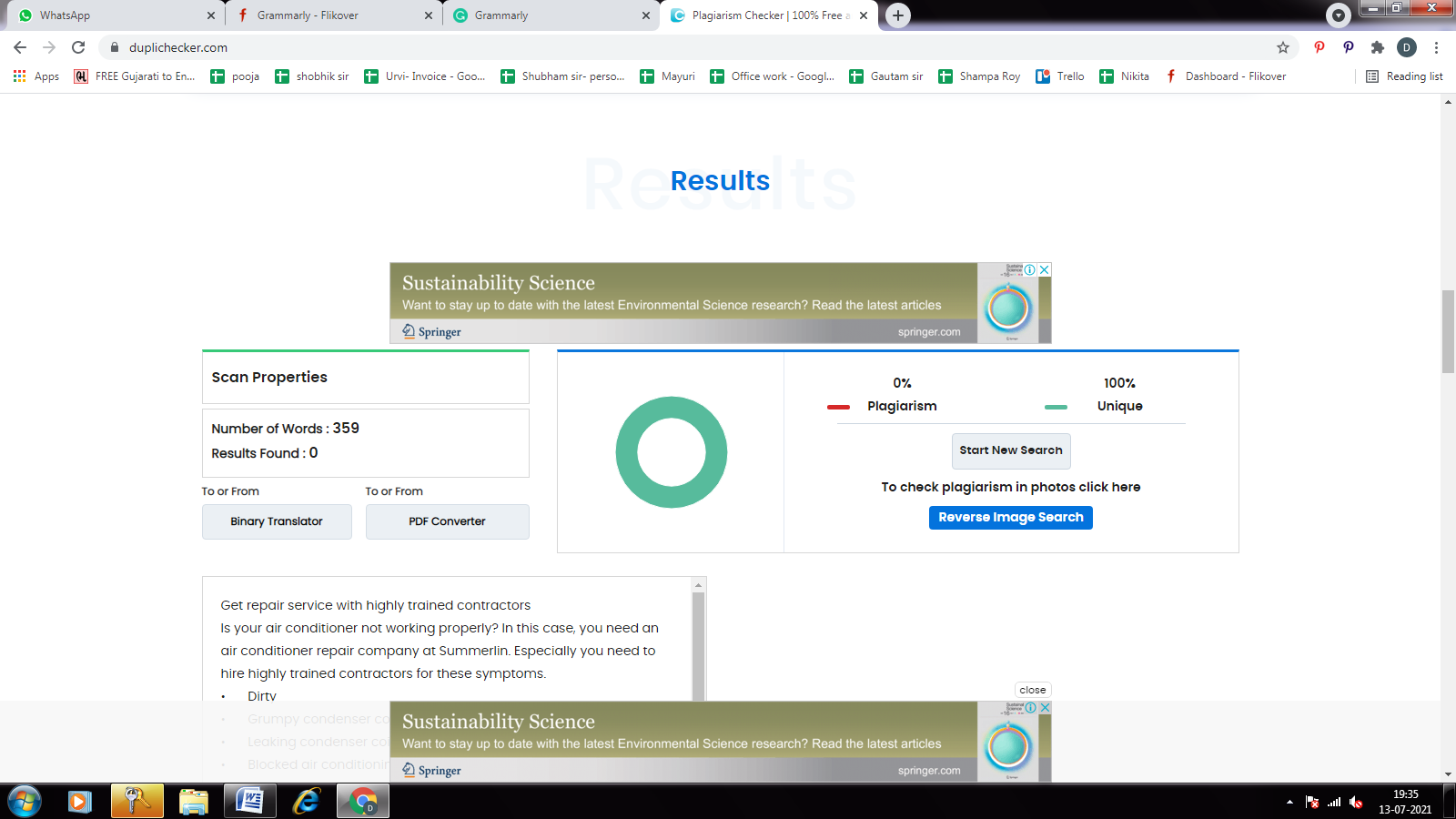Open the Binary Translator tool
Screen dimensions: 1456x819
tap(277, 521)
